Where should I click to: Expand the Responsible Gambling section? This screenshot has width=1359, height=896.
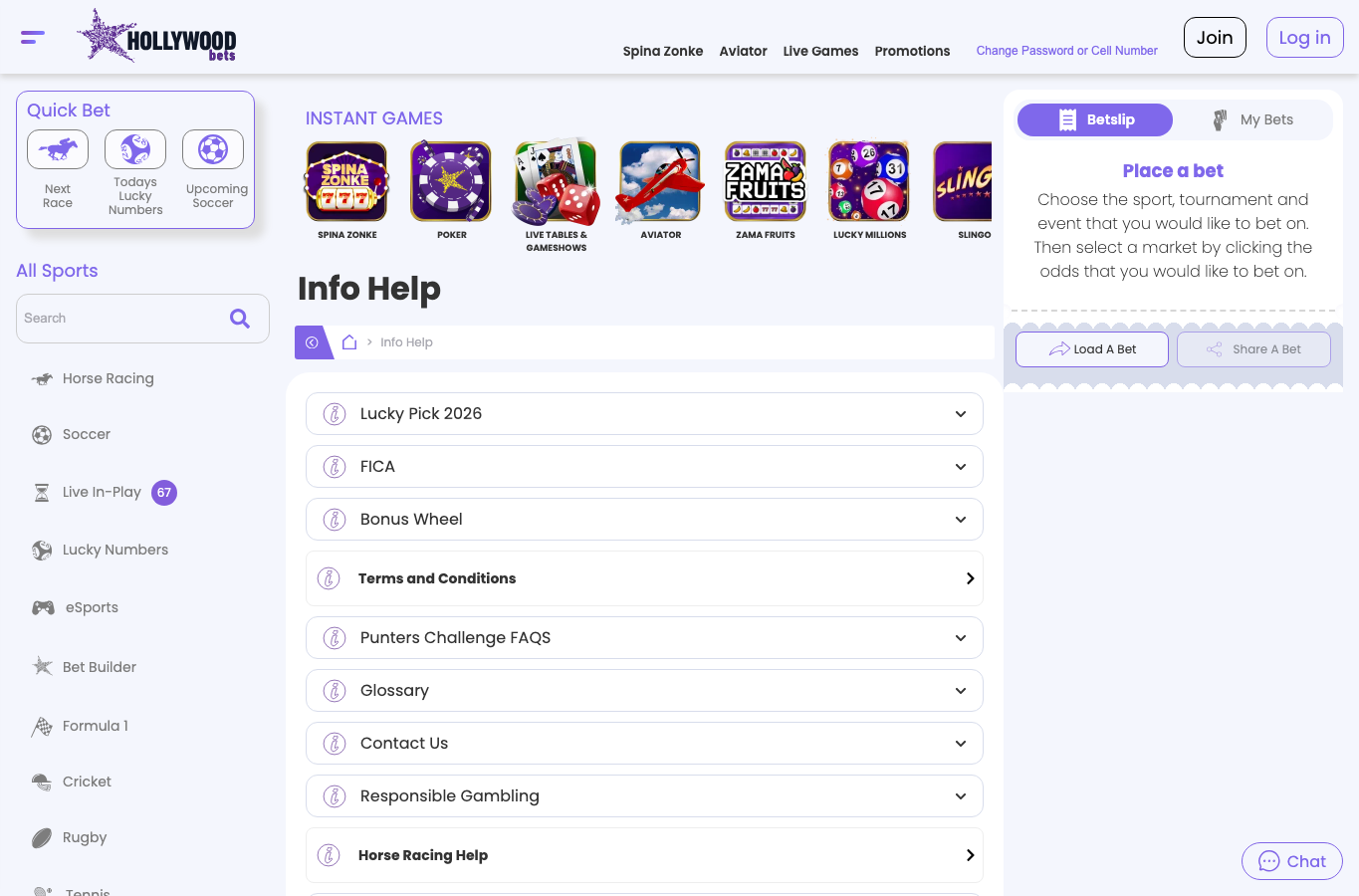pyautogui.click(x=644, y=795)
